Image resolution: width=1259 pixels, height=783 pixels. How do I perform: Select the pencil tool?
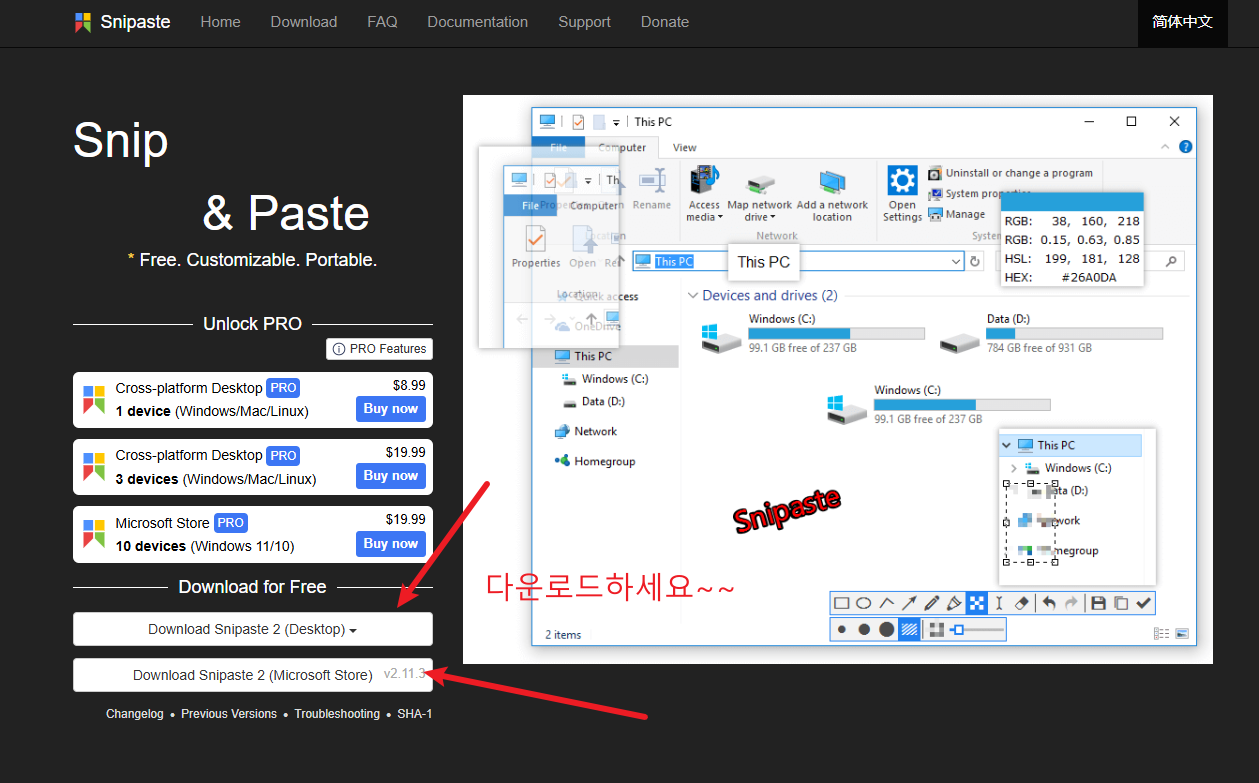[932, 603]
